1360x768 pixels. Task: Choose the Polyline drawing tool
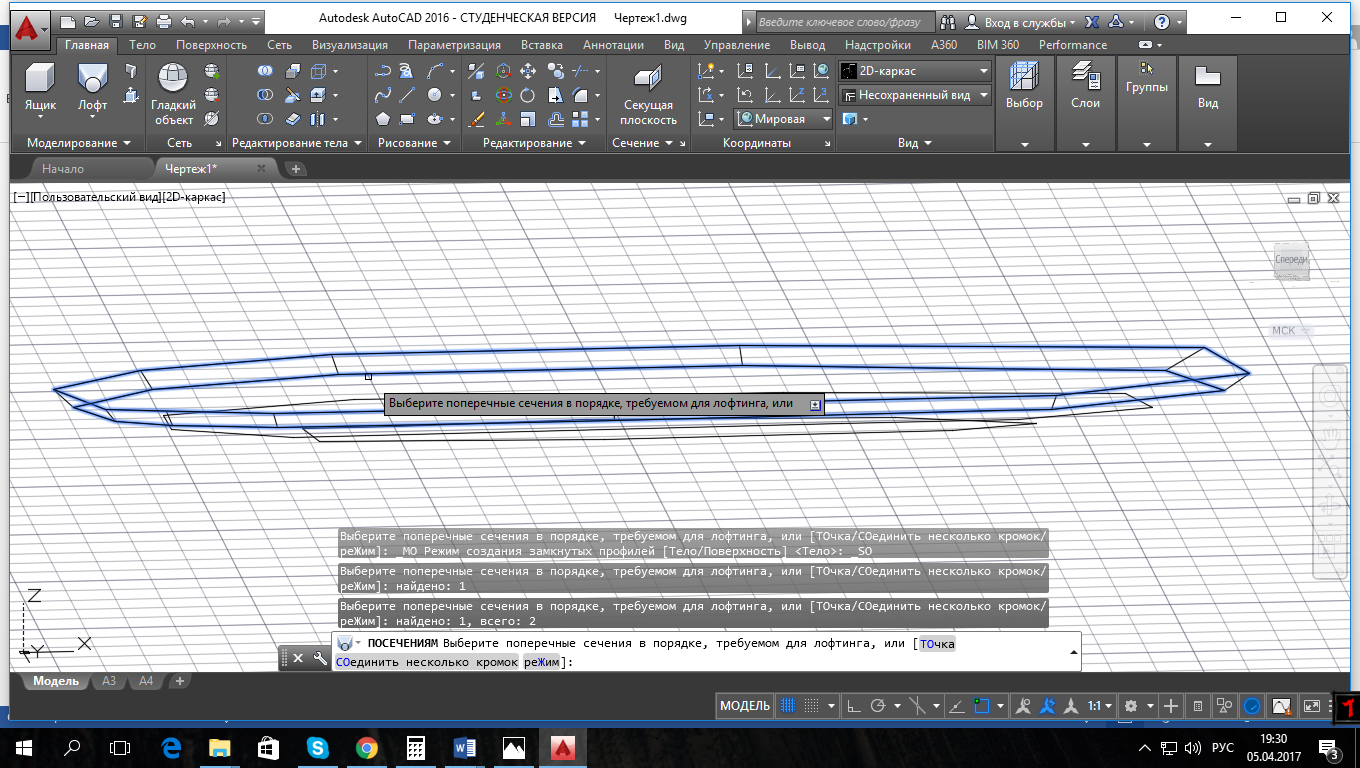(x=382, y=71)
